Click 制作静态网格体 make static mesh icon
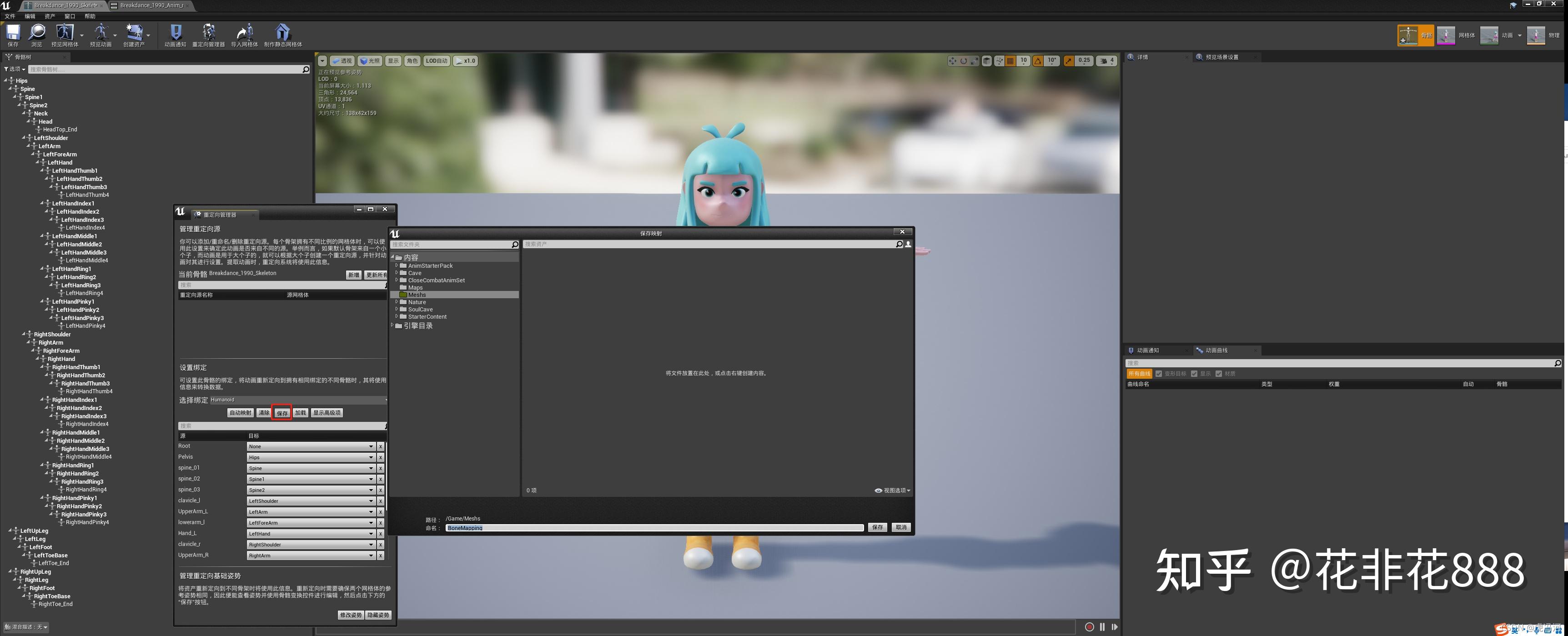Image resolution: width=1568 pixels, height=636 pixels. 282,33
